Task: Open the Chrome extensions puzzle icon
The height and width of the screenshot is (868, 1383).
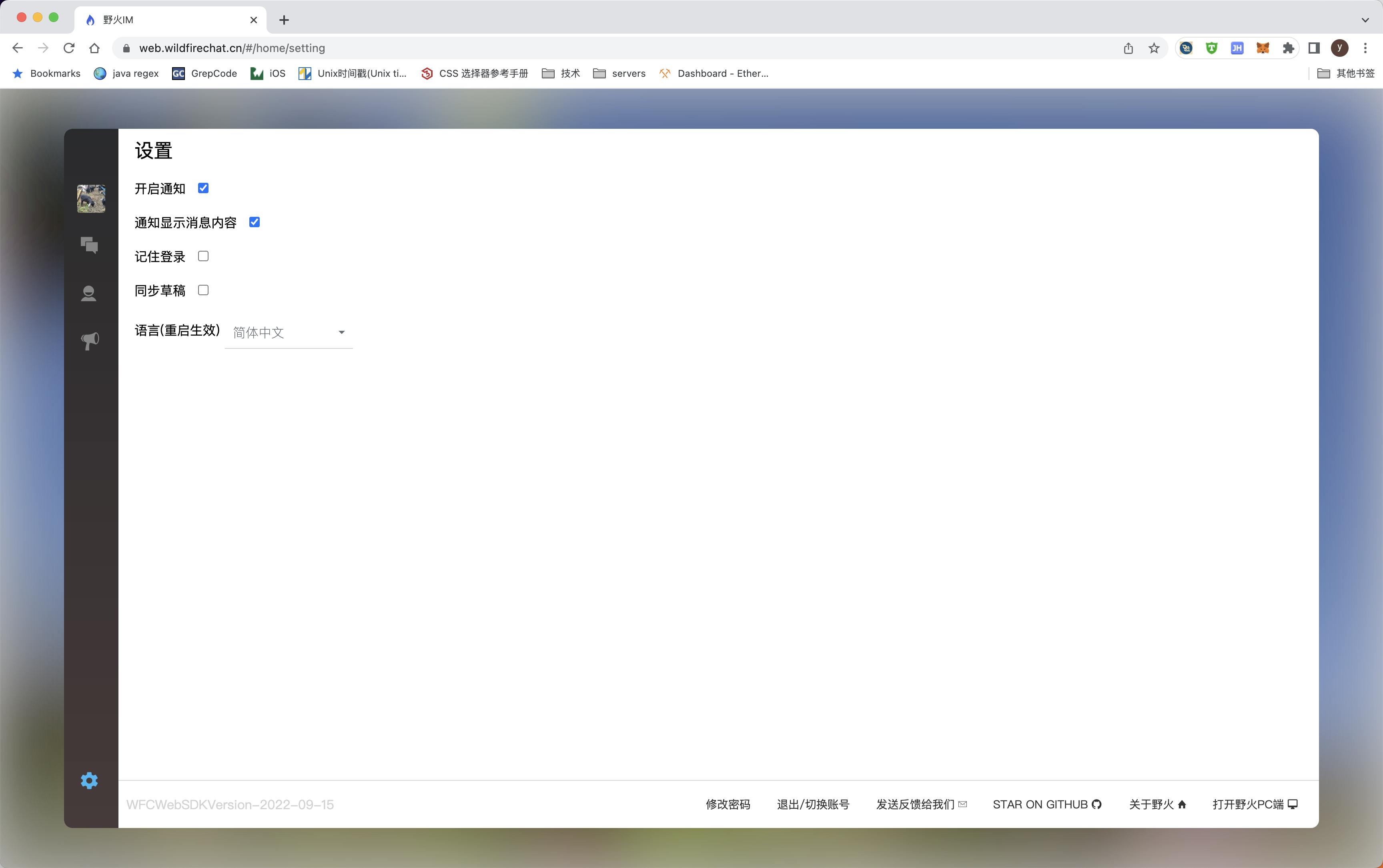Action: pos(1288,48)
